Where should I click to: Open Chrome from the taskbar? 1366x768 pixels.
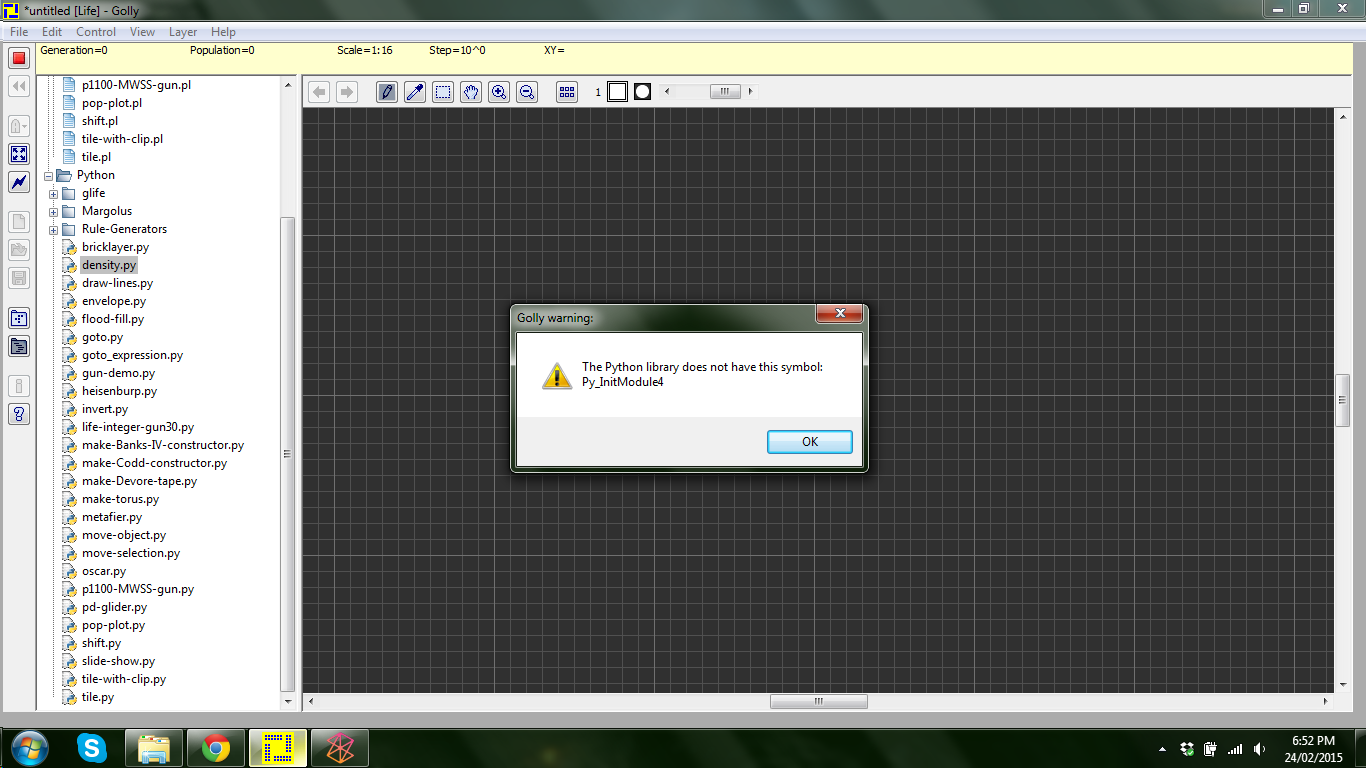click(215, 748)
